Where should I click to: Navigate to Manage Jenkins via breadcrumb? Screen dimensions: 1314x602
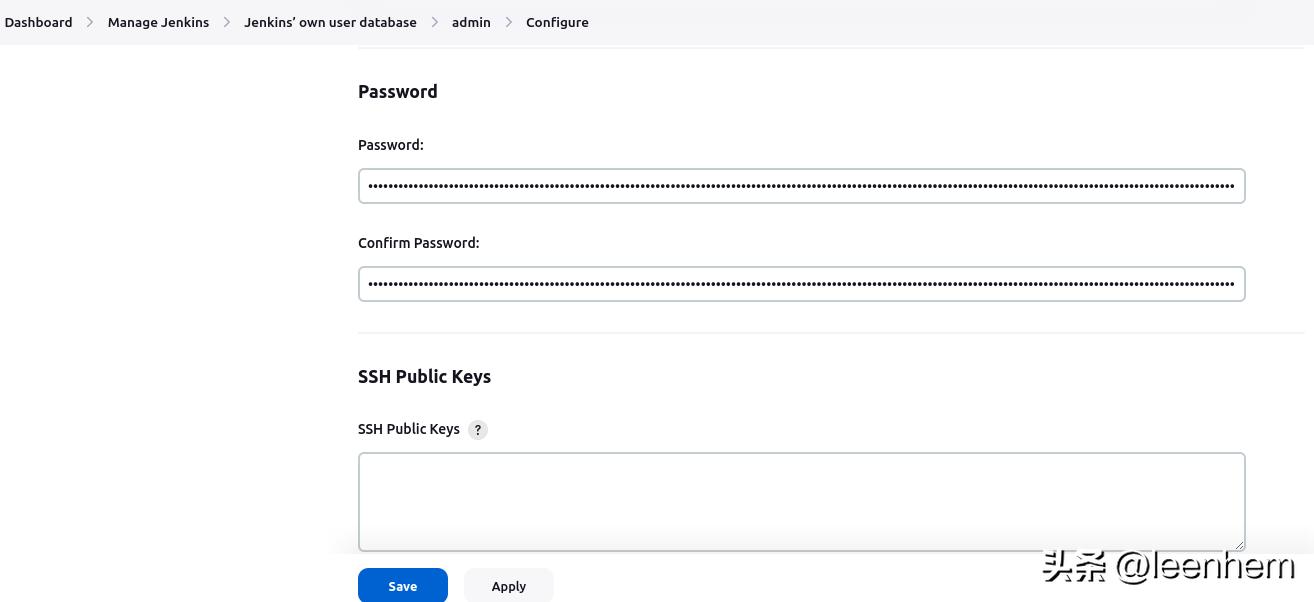click(x=158, y=21)
